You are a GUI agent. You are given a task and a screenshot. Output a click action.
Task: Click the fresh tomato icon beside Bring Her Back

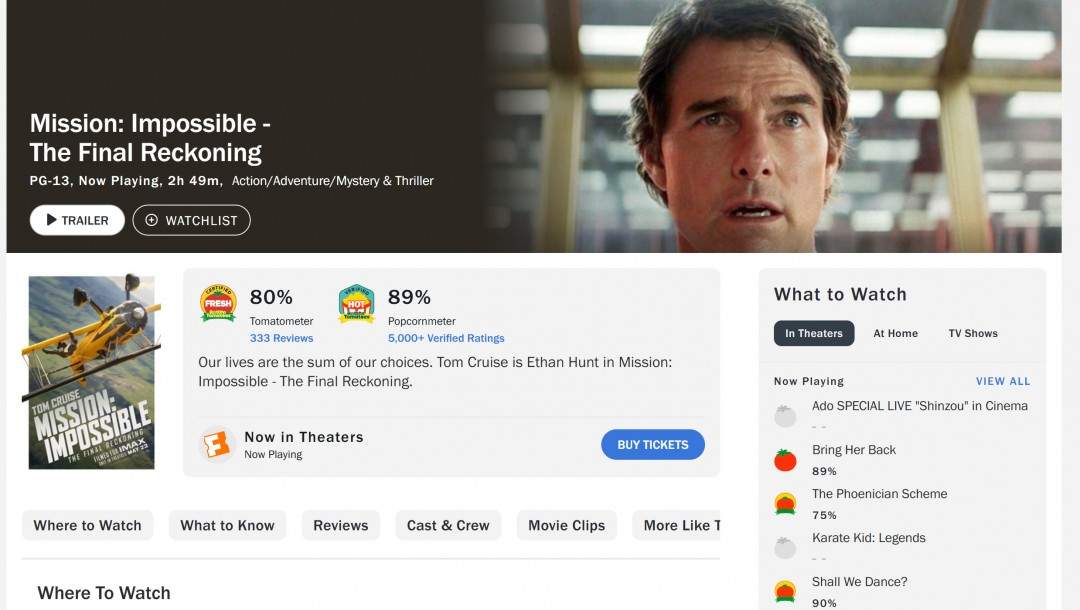pos(785,460)
